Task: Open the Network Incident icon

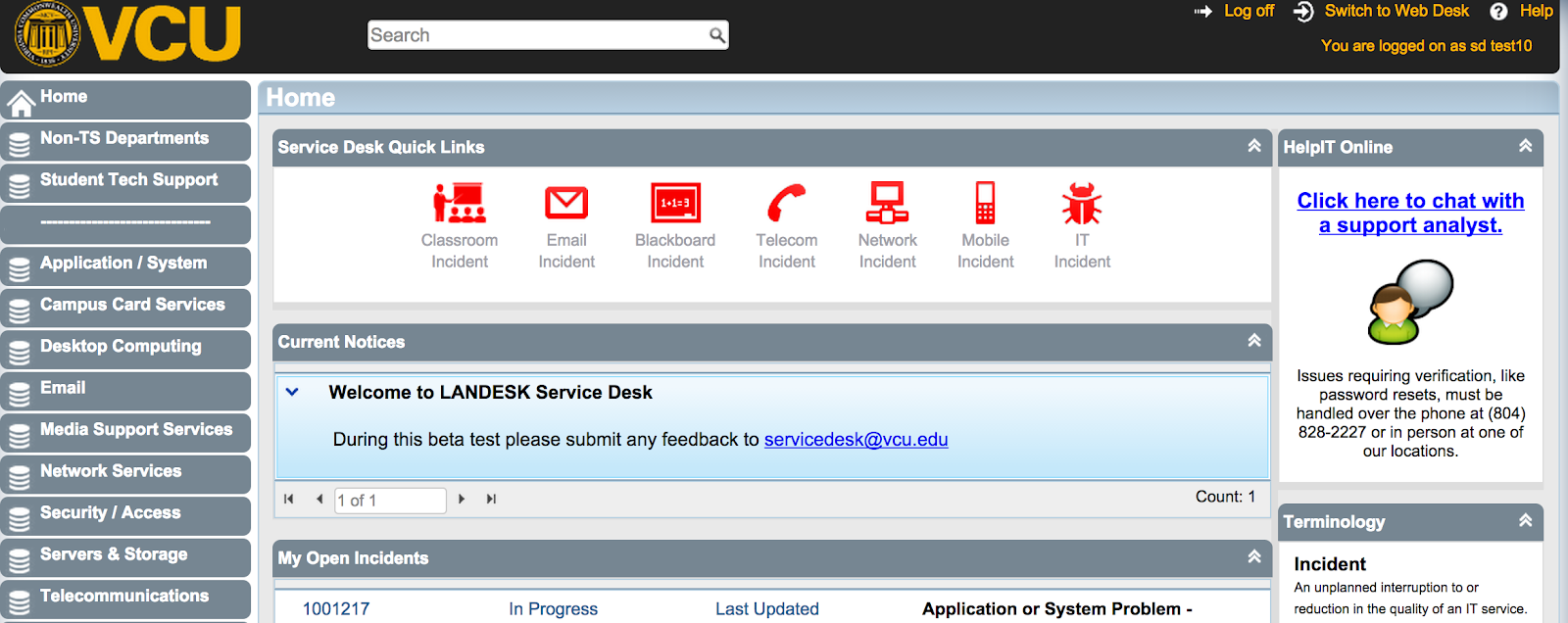Action: 887,203
